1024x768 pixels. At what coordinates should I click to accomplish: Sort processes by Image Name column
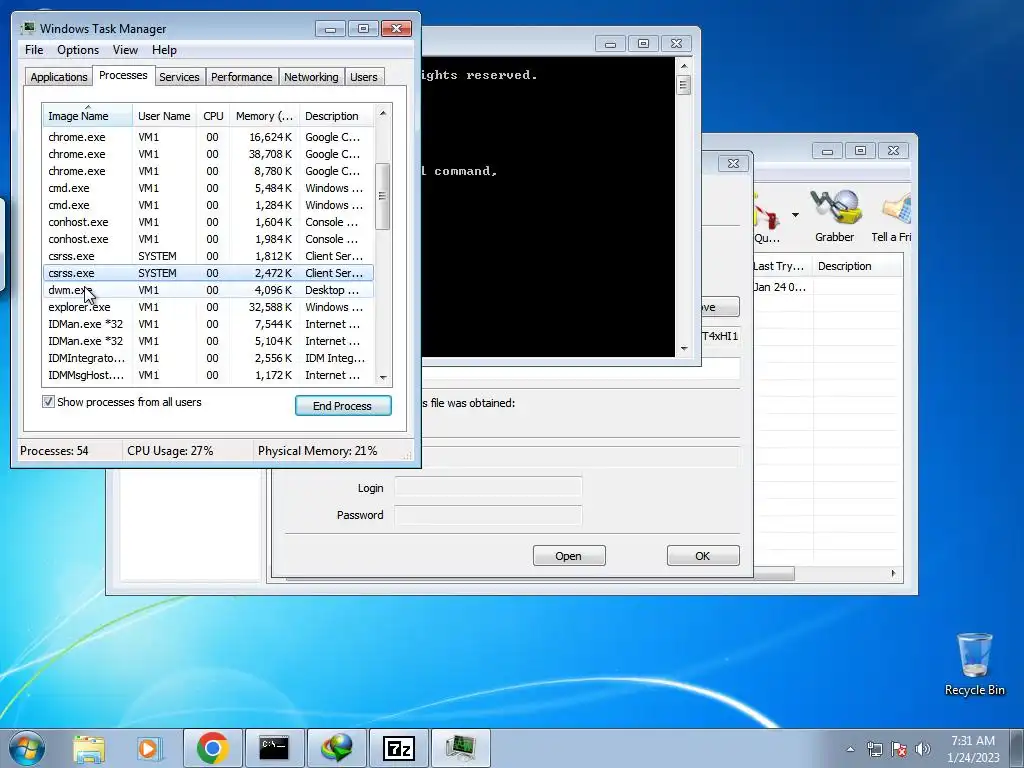[88, 116]
